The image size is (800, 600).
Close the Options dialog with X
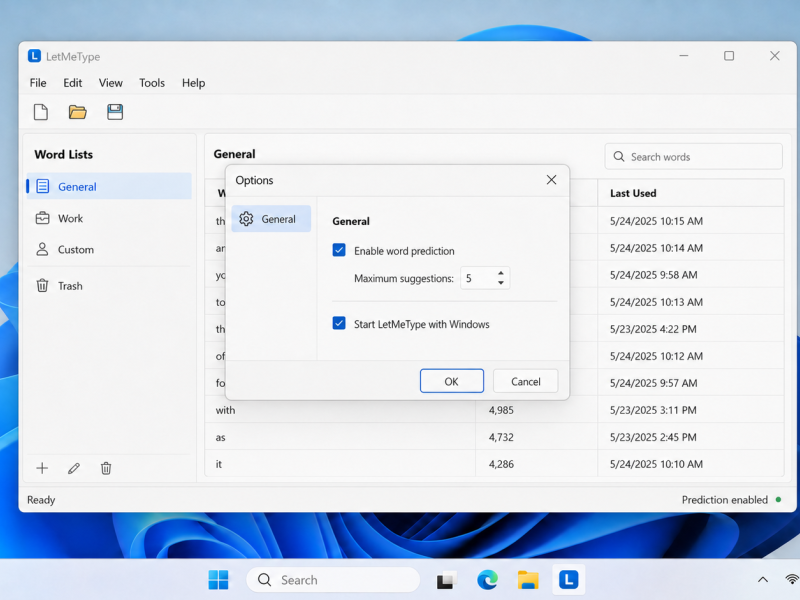552,180
